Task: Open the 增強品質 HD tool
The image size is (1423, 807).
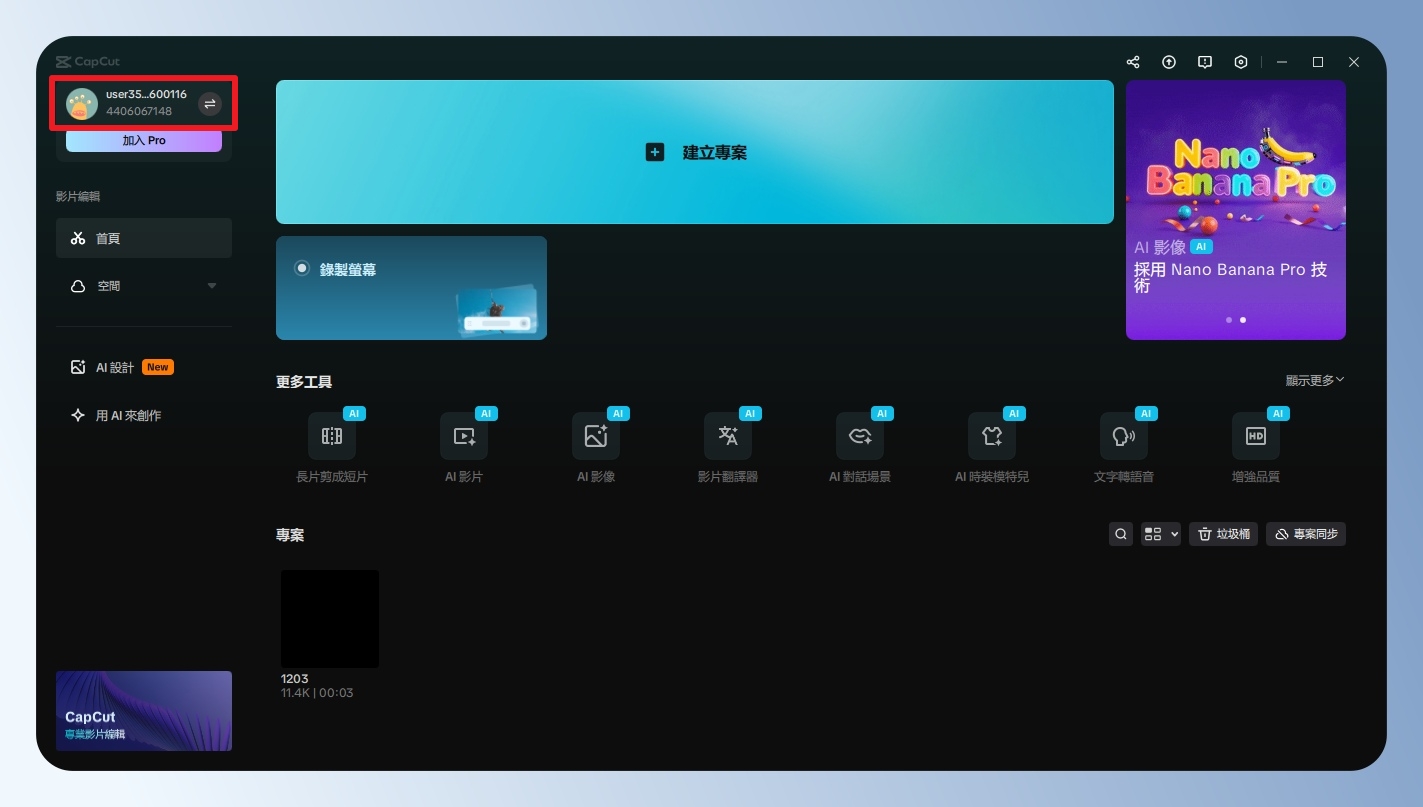Action: tap(1256, 436)
